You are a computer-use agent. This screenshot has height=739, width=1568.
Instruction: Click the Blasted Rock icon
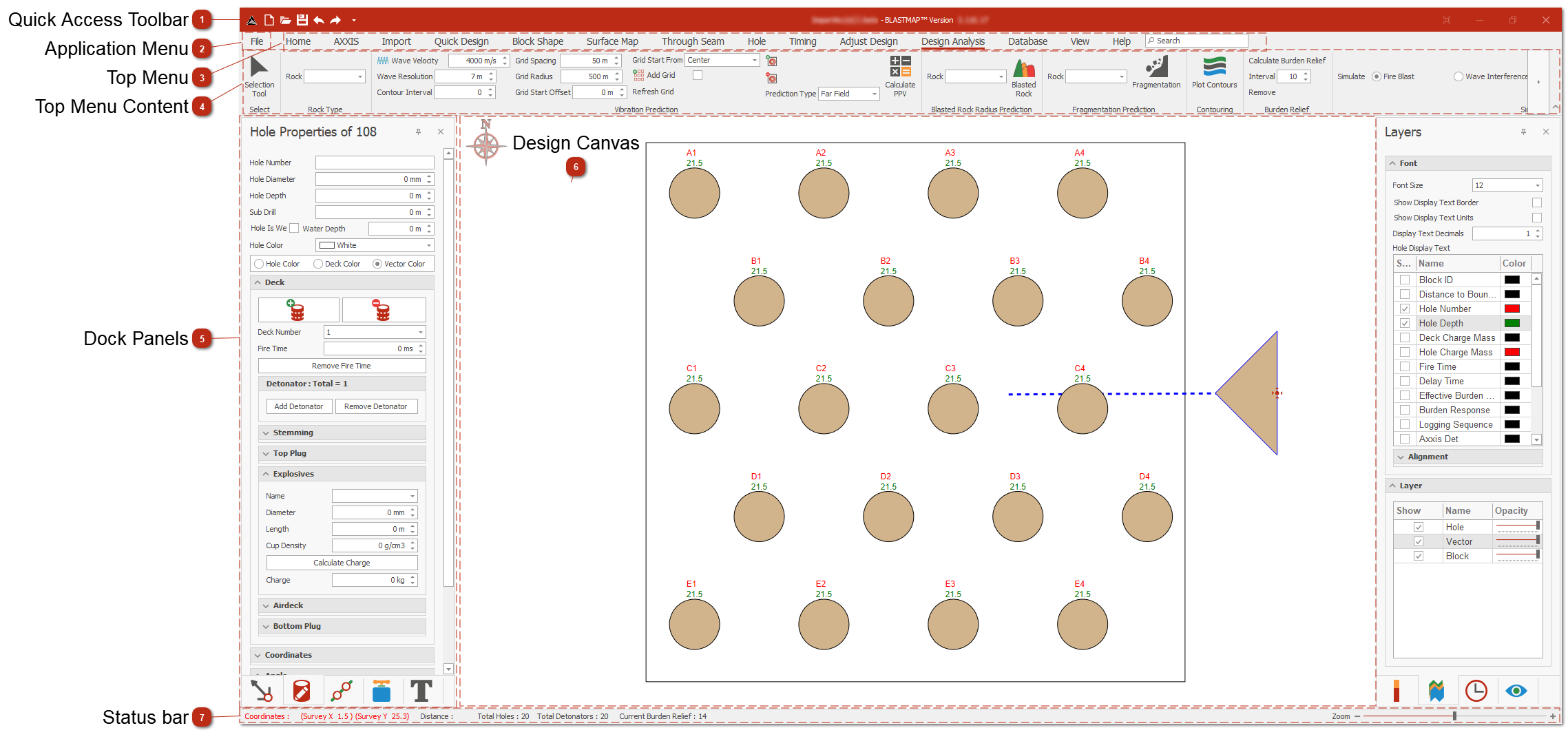click(x=1023, y=68)
